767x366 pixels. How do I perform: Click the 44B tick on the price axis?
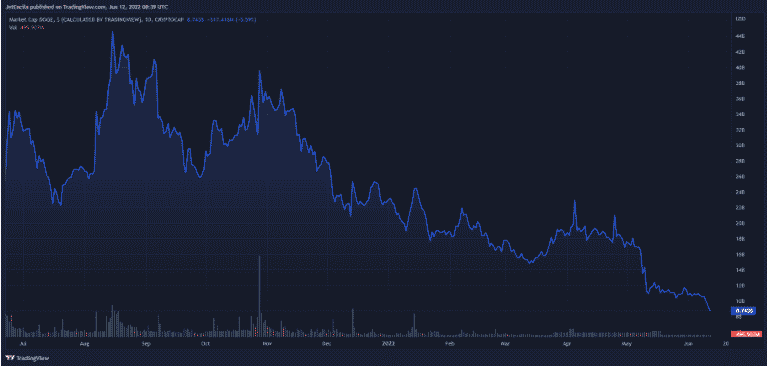tap(740, 36)
